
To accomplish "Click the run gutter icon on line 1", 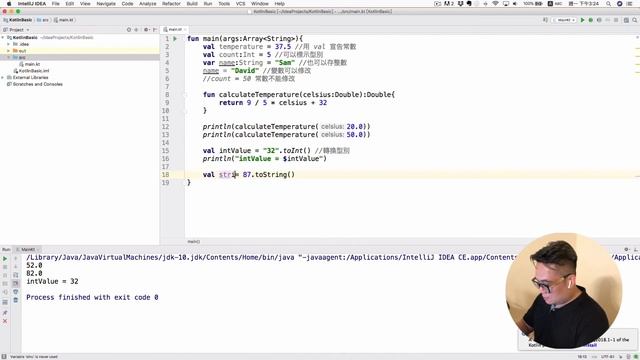I will pyautogui.click(x=175, y=39).
